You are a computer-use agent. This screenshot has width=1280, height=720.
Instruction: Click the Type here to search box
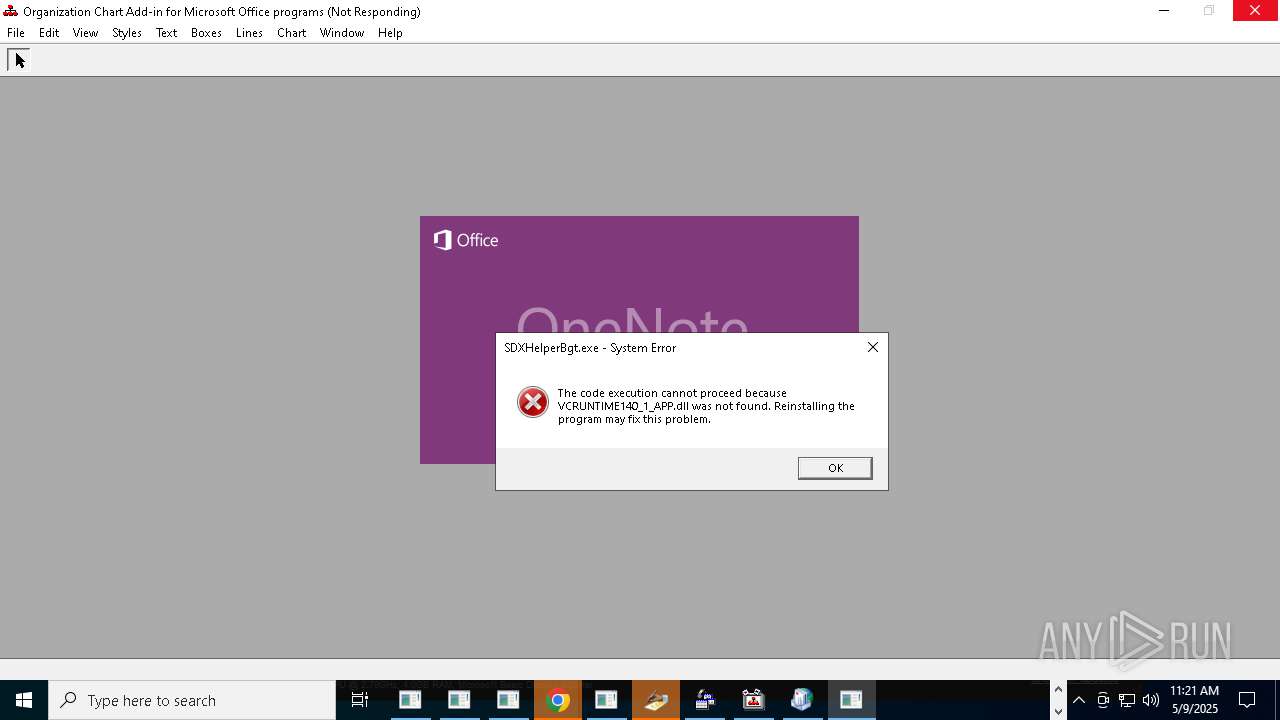192,700
